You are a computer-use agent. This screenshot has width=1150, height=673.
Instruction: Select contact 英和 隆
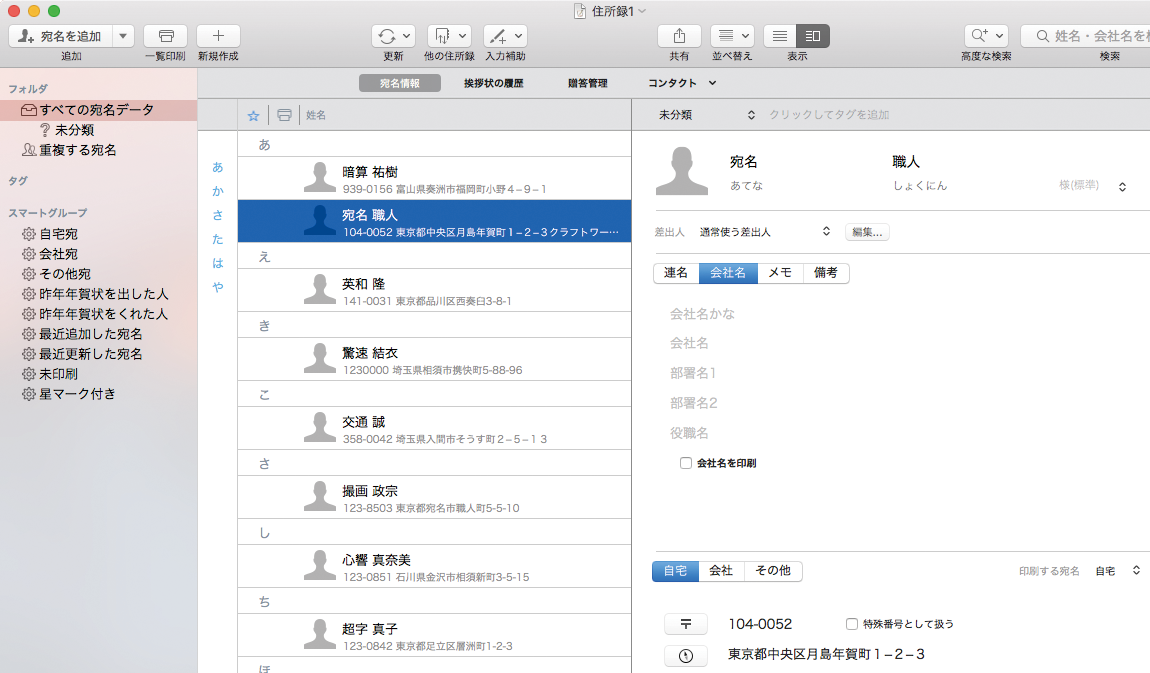click(x=434, y=290)
